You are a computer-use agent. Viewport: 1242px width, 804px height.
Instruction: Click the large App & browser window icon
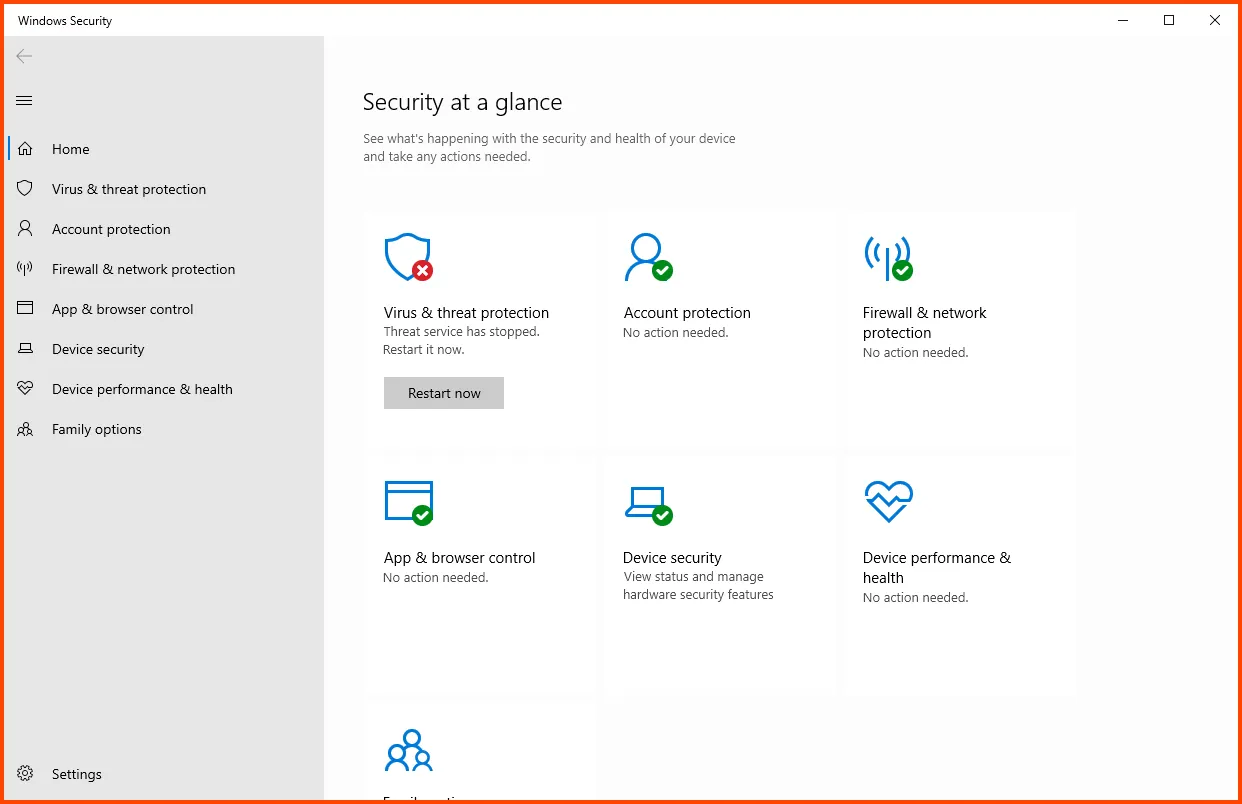(408, 503)
